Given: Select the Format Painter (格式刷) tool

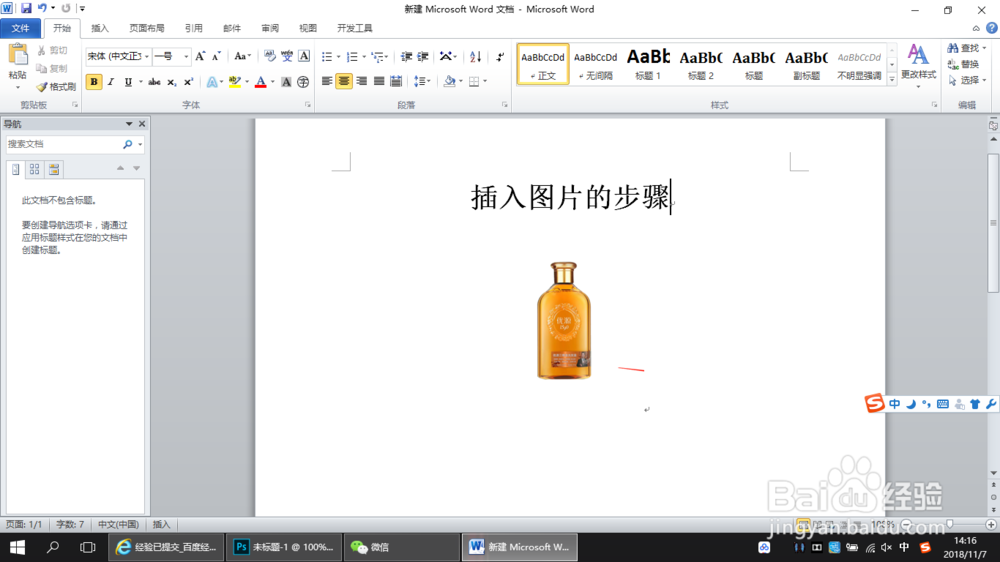Looking at the screenshot, I should tap(55, 86).
